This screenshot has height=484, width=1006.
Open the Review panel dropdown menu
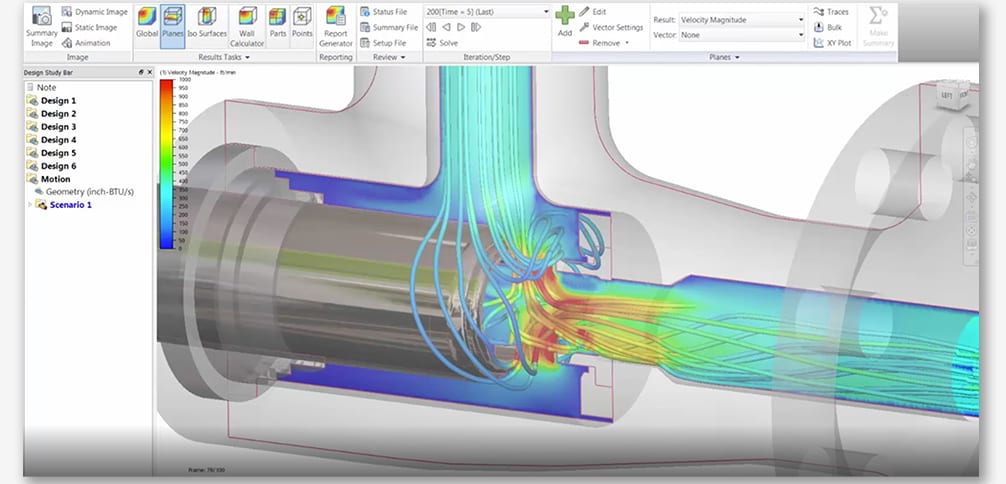click(x=404, y=58)
